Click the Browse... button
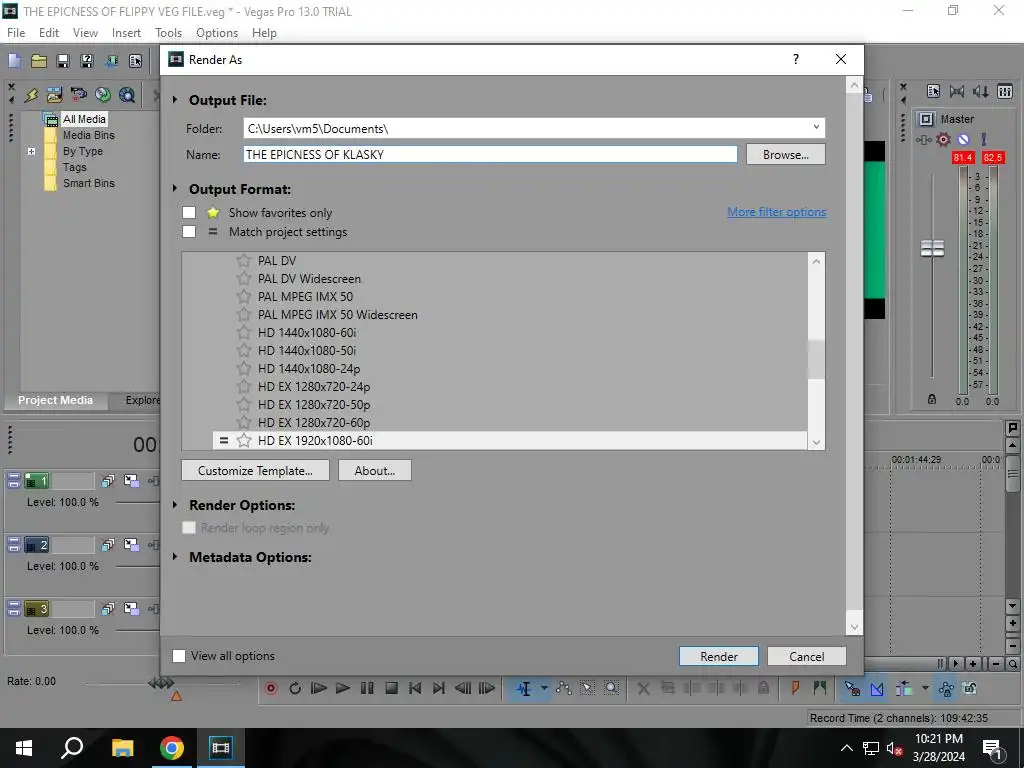 [x=786, y=155]
